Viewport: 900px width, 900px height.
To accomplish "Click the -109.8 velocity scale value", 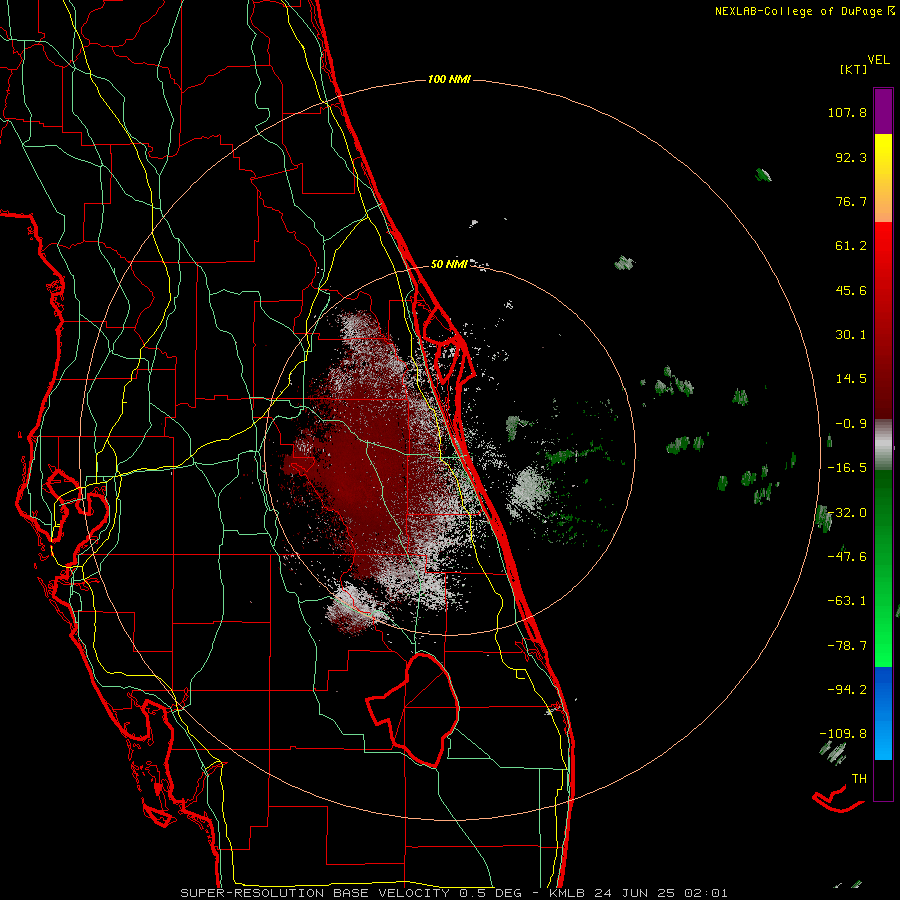I will 843,734.
